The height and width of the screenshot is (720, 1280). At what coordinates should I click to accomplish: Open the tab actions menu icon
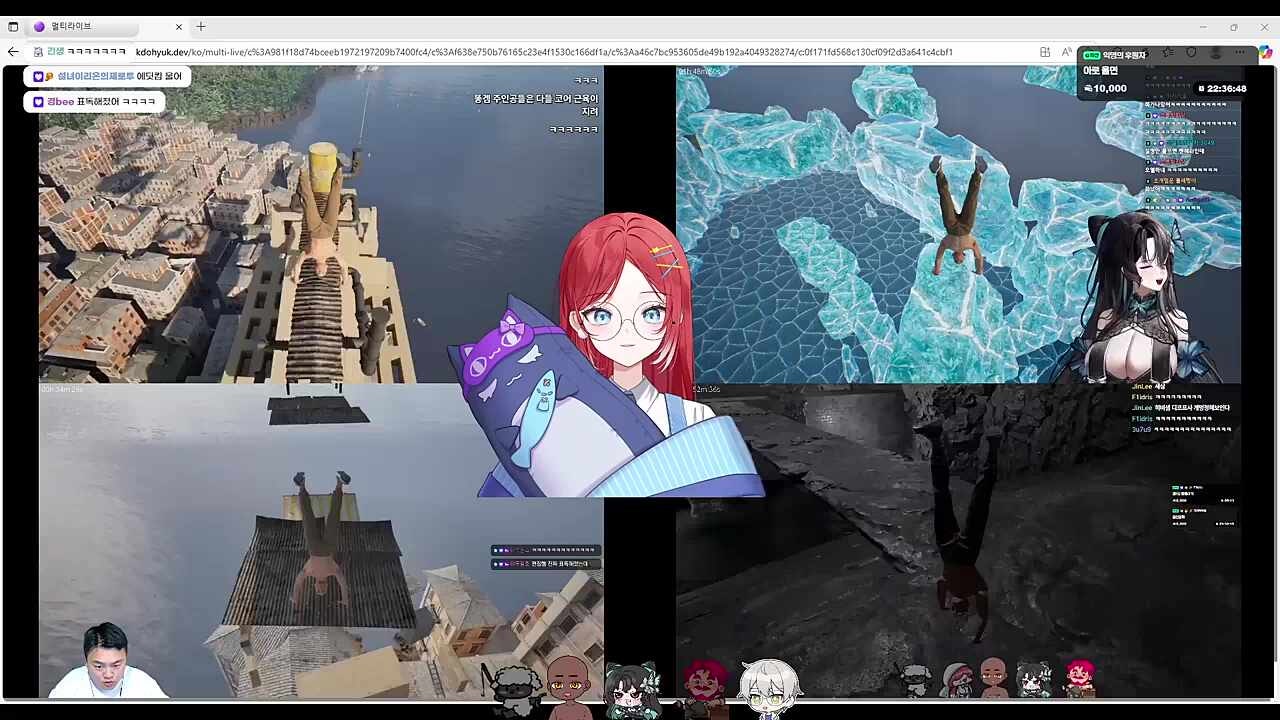click(x=13, y=27)
